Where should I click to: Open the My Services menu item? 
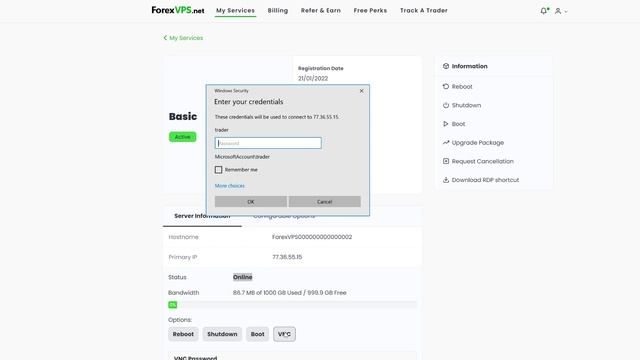235,11
